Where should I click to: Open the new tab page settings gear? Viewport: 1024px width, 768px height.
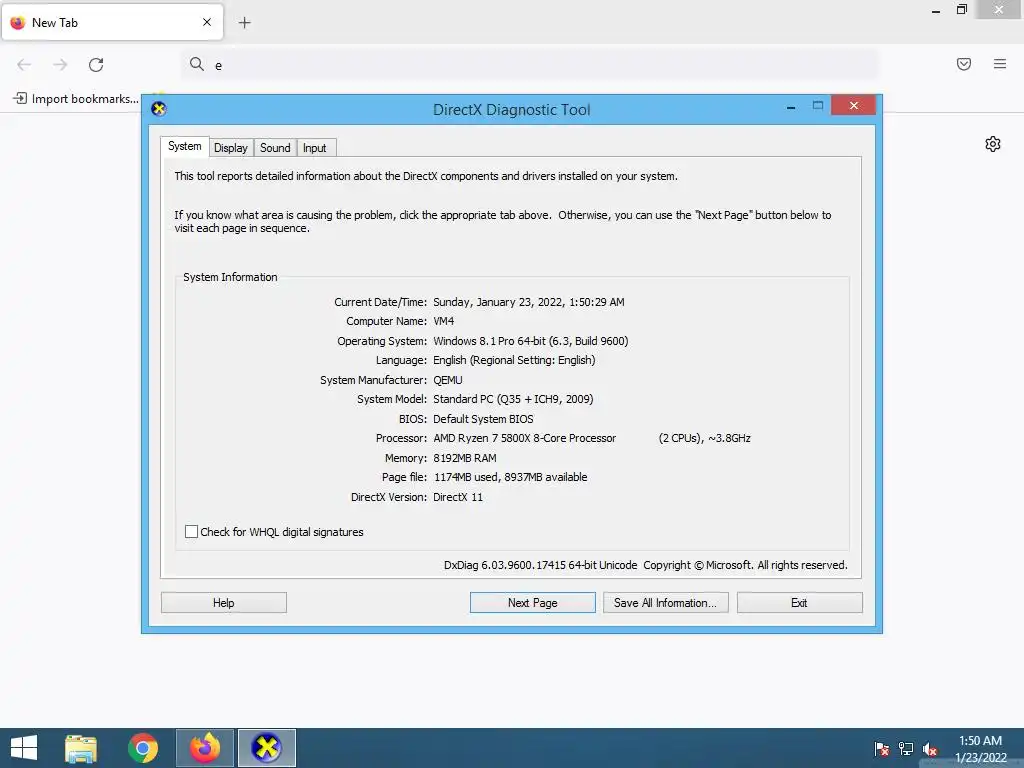pos(993,144)
